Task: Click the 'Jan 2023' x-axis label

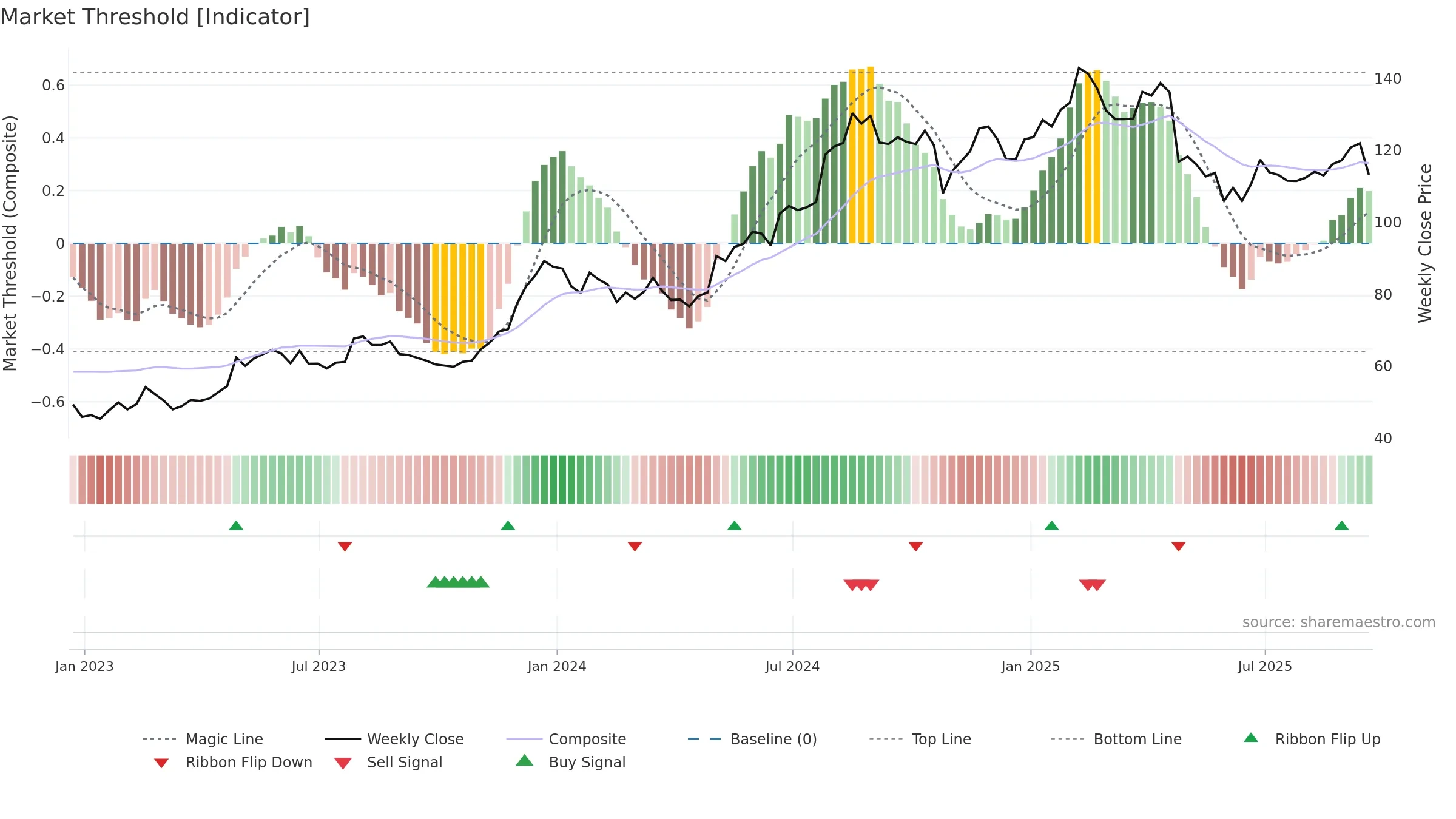Action: (84, 666)
